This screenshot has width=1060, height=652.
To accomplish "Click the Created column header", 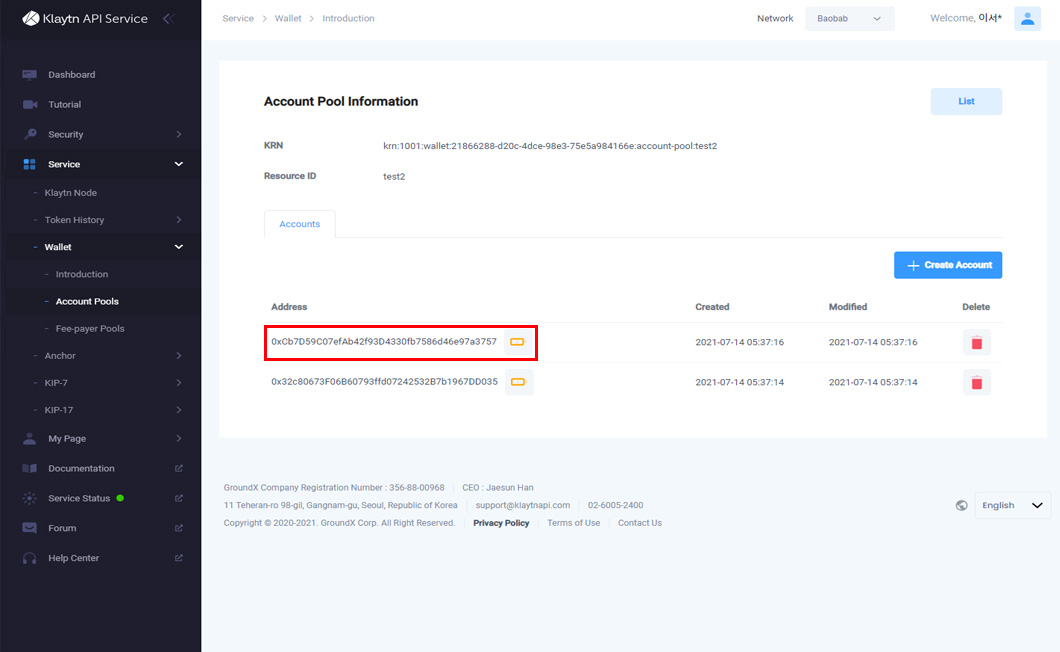I will pyautogui.click(x=712, y=307).
